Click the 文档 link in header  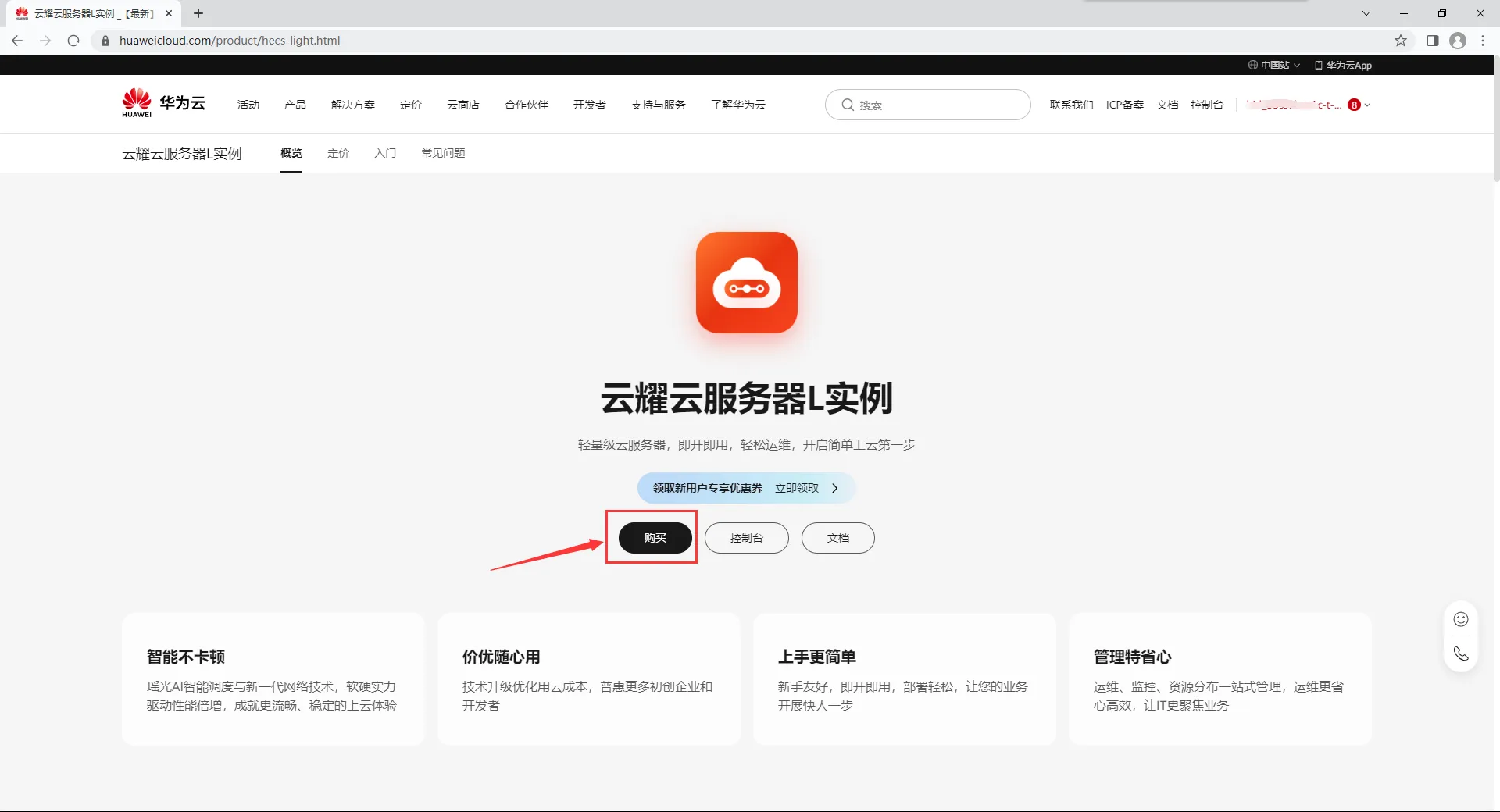click(1167, 105)
